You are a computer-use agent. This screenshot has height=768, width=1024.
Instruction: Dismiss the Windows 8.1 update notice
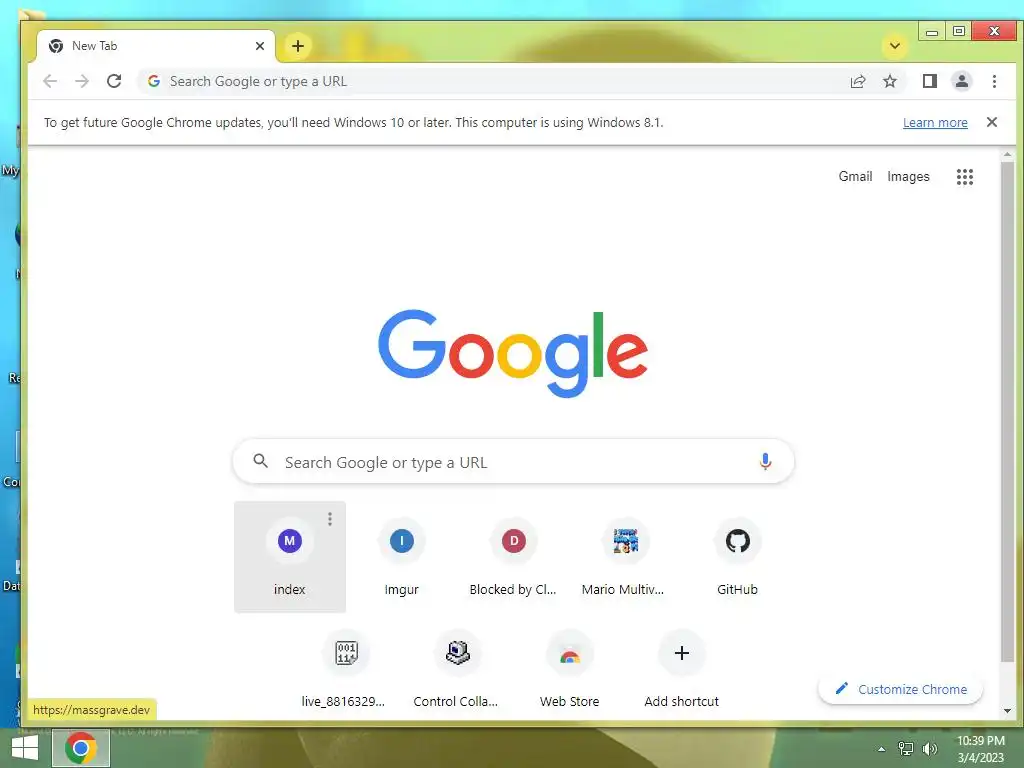tap(991, 122)
